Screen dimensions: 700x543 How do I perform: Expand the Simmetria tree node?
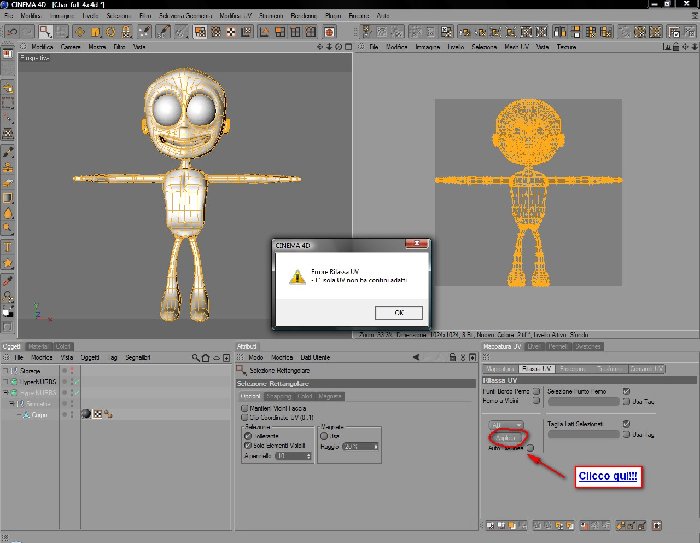tap(12, 404)
